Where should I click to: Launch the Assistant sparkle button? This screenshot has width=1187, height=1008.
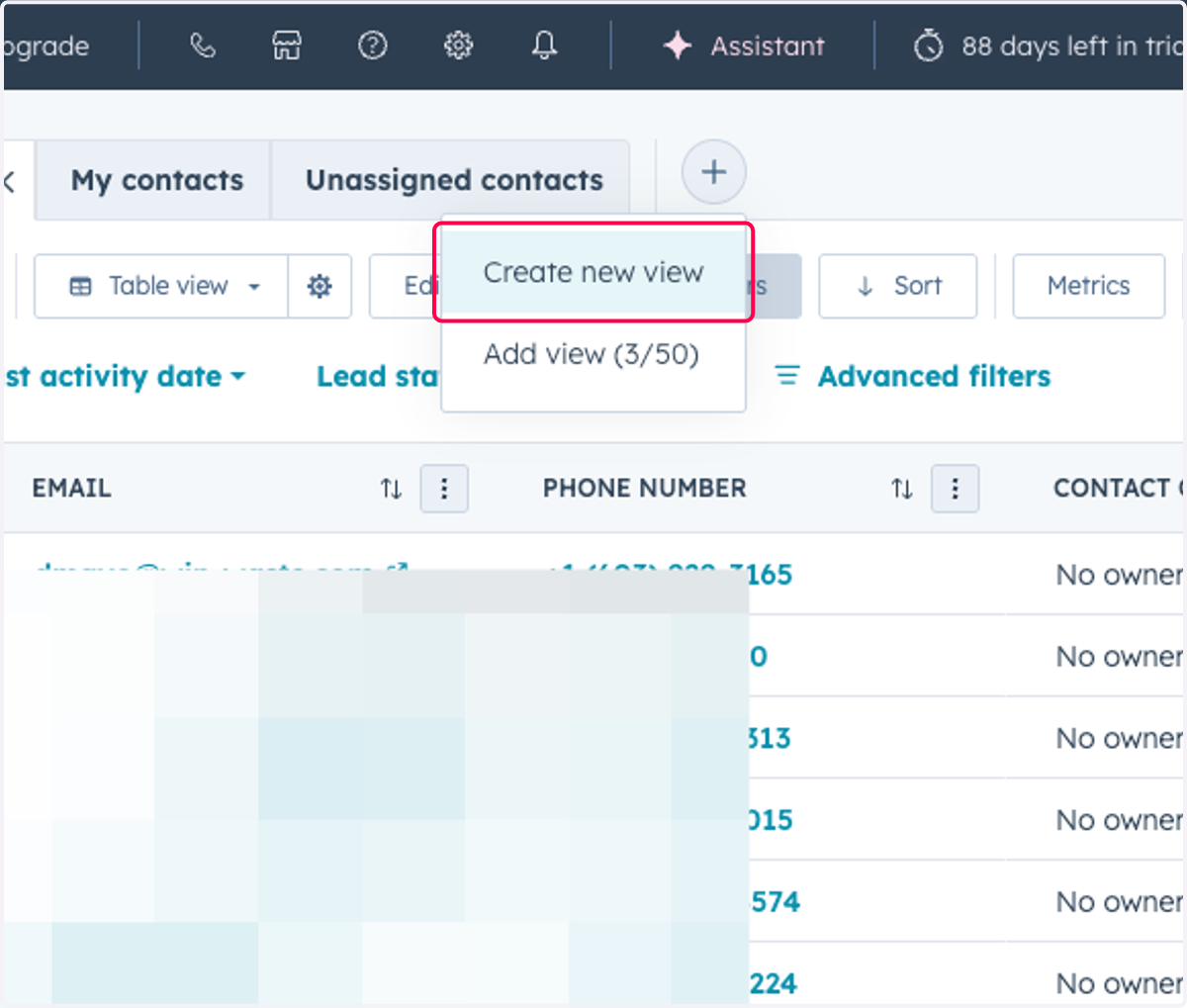point(744,46)
